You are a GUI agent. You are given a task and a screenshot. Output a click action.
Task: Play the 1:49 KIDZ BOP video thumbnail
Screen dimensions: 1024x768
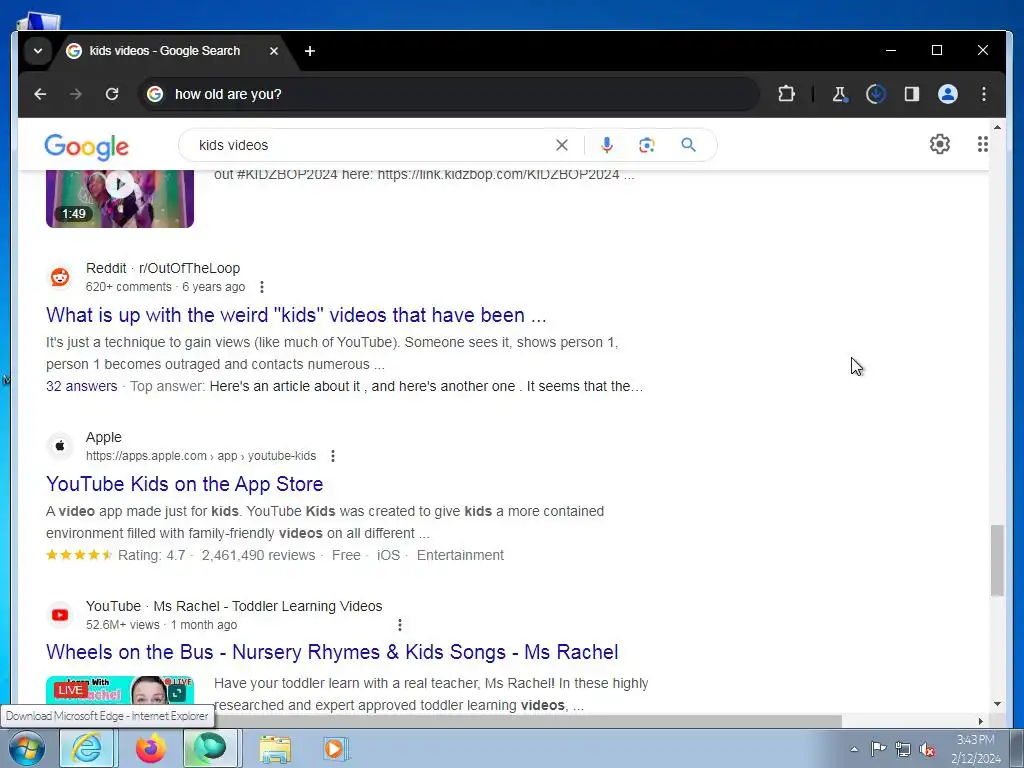pos(120,197)
